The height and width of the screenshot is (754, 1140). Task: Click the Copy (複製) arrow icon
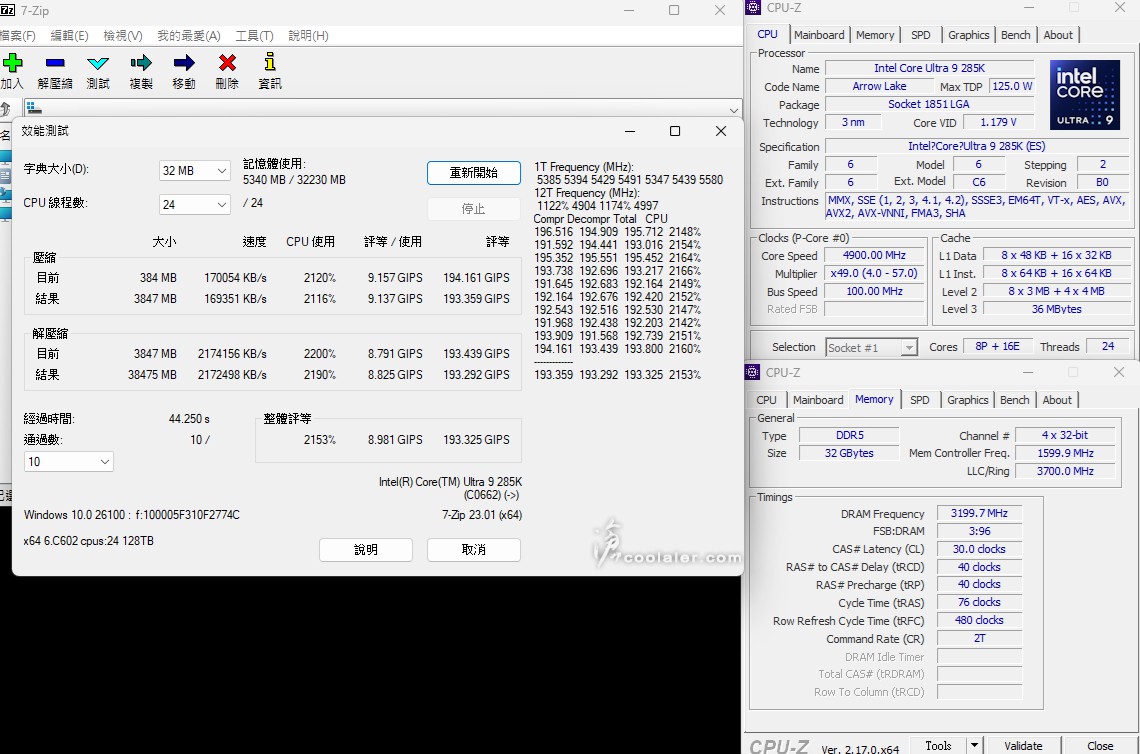tap(141, 64)
